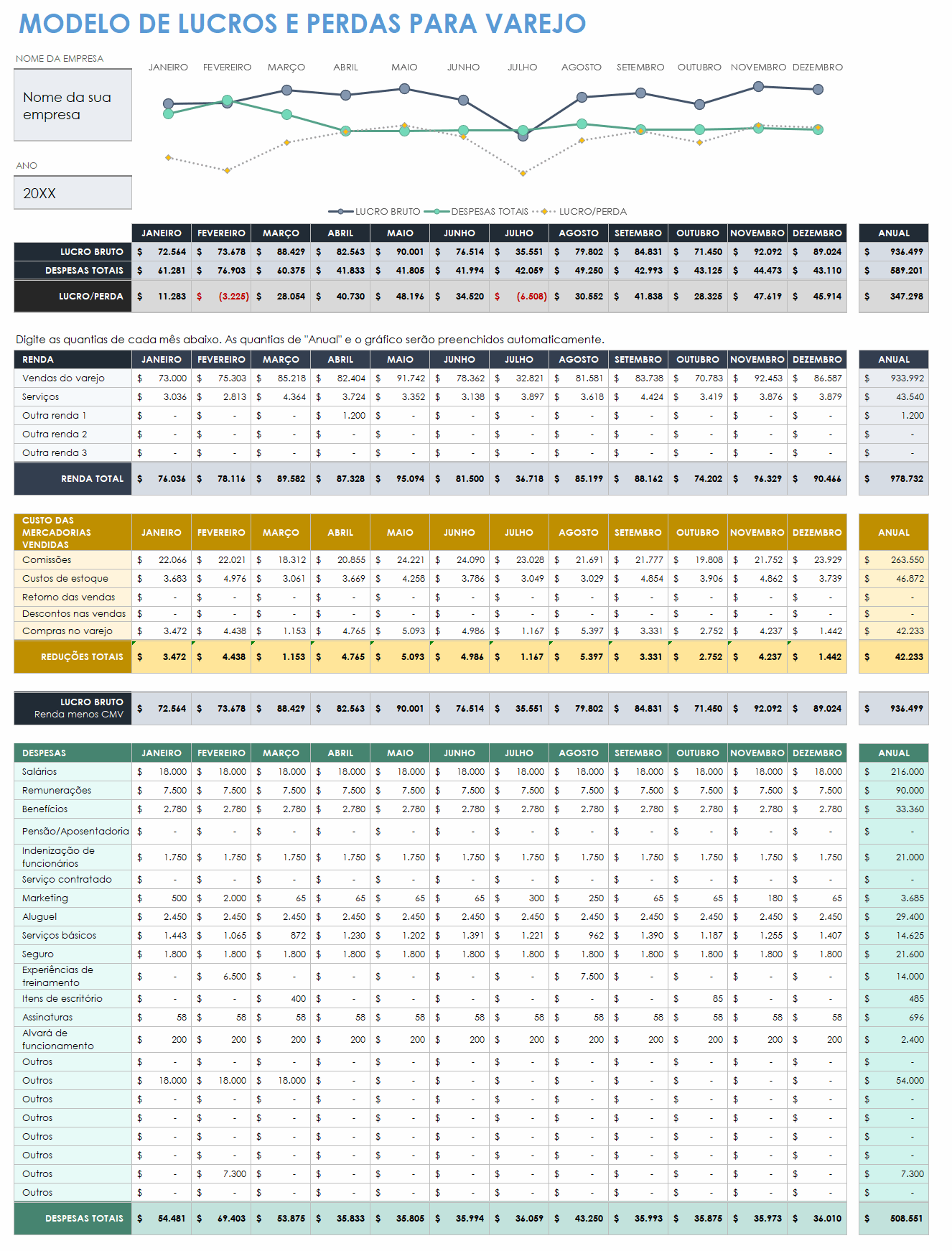The width and height of the screenshot is (952, 1251).
Task: Click the NOME DA EMPRESA label
Action: pyautogui.click(x=60, y=59)
